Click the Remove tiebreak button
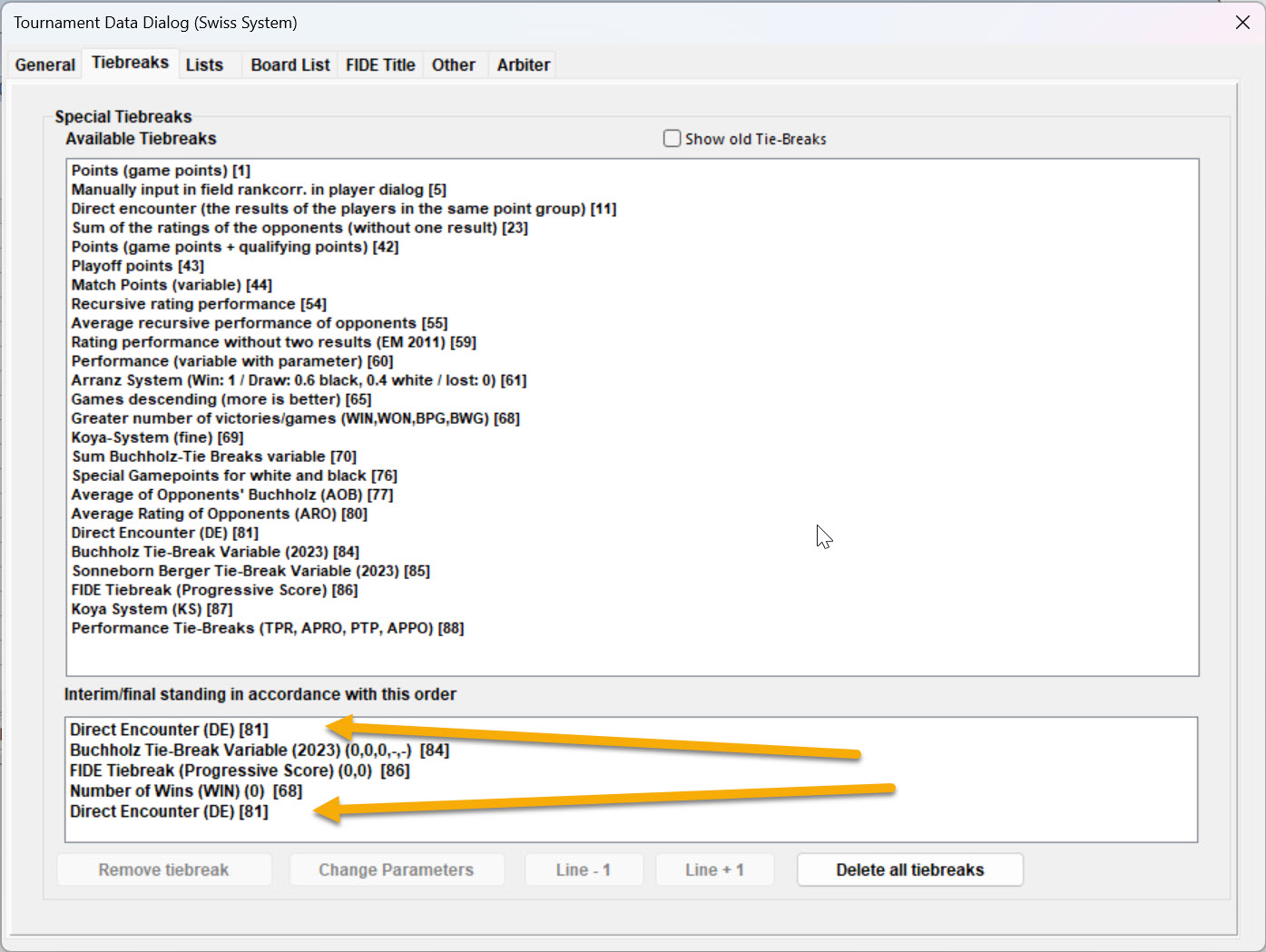This screenshot has height=952, width=1266. click(x=164, y=869)
